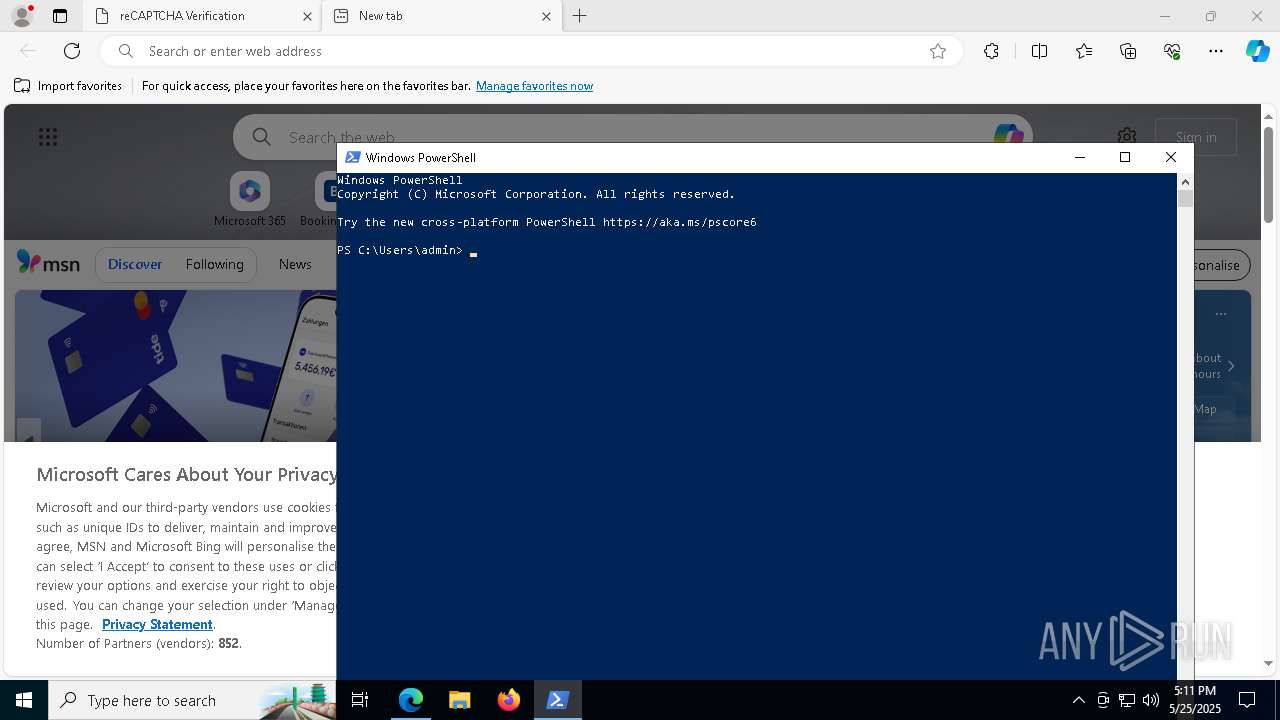Open the Microsoft 365 shortcut tile

point(250,200)
